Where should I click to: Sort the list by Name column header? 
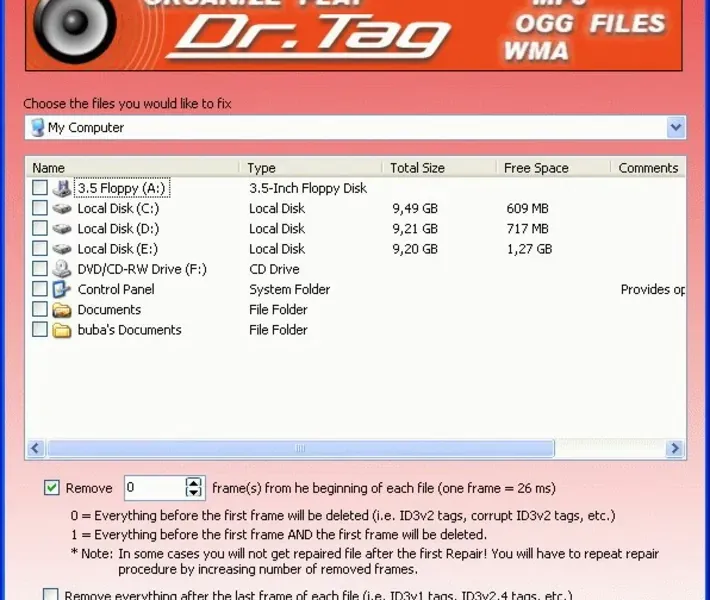[x=132, y=168]
